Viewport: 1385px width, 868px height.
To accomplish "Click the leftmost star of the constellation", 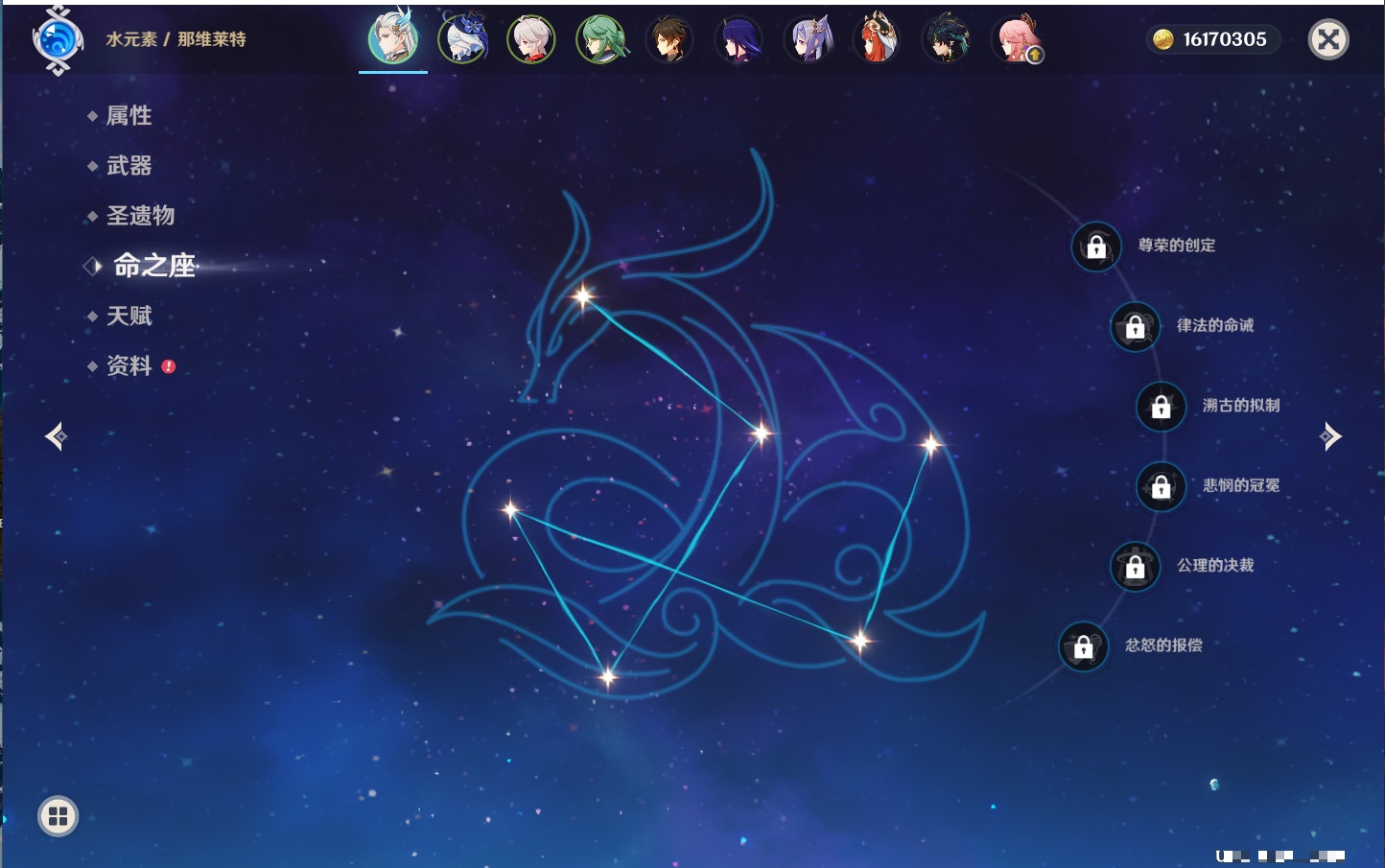I will coord(510,509).
